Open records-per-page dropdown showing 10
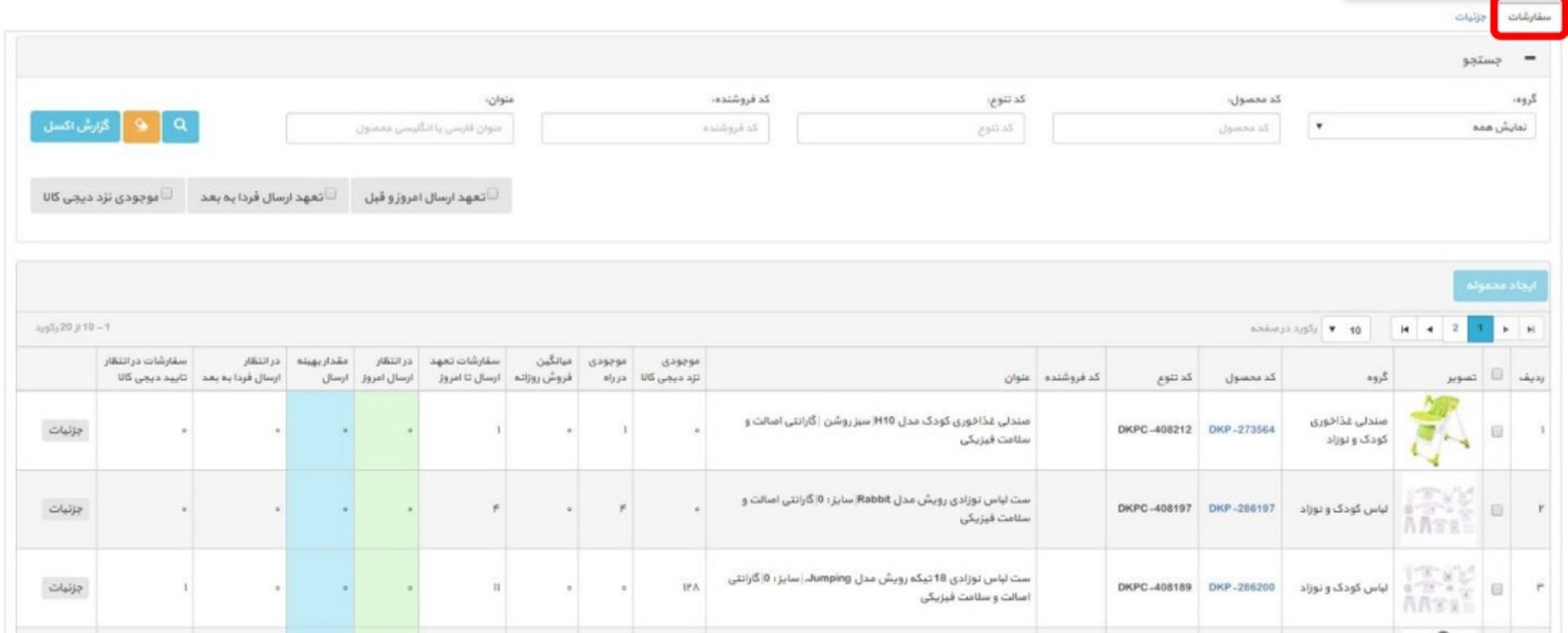This screenshot has height=633, width=1568. 1345,329
